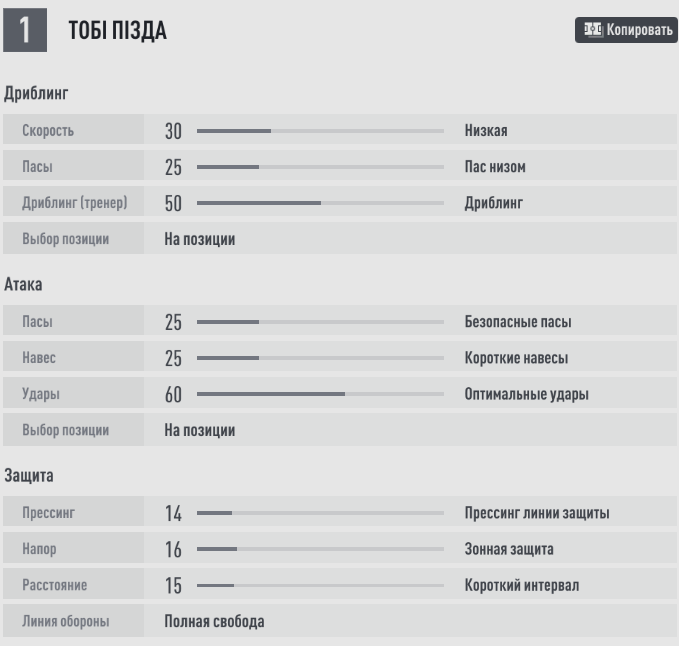Click the Копировать copy button
Screen dimensions: 679x646
point(626,31)
